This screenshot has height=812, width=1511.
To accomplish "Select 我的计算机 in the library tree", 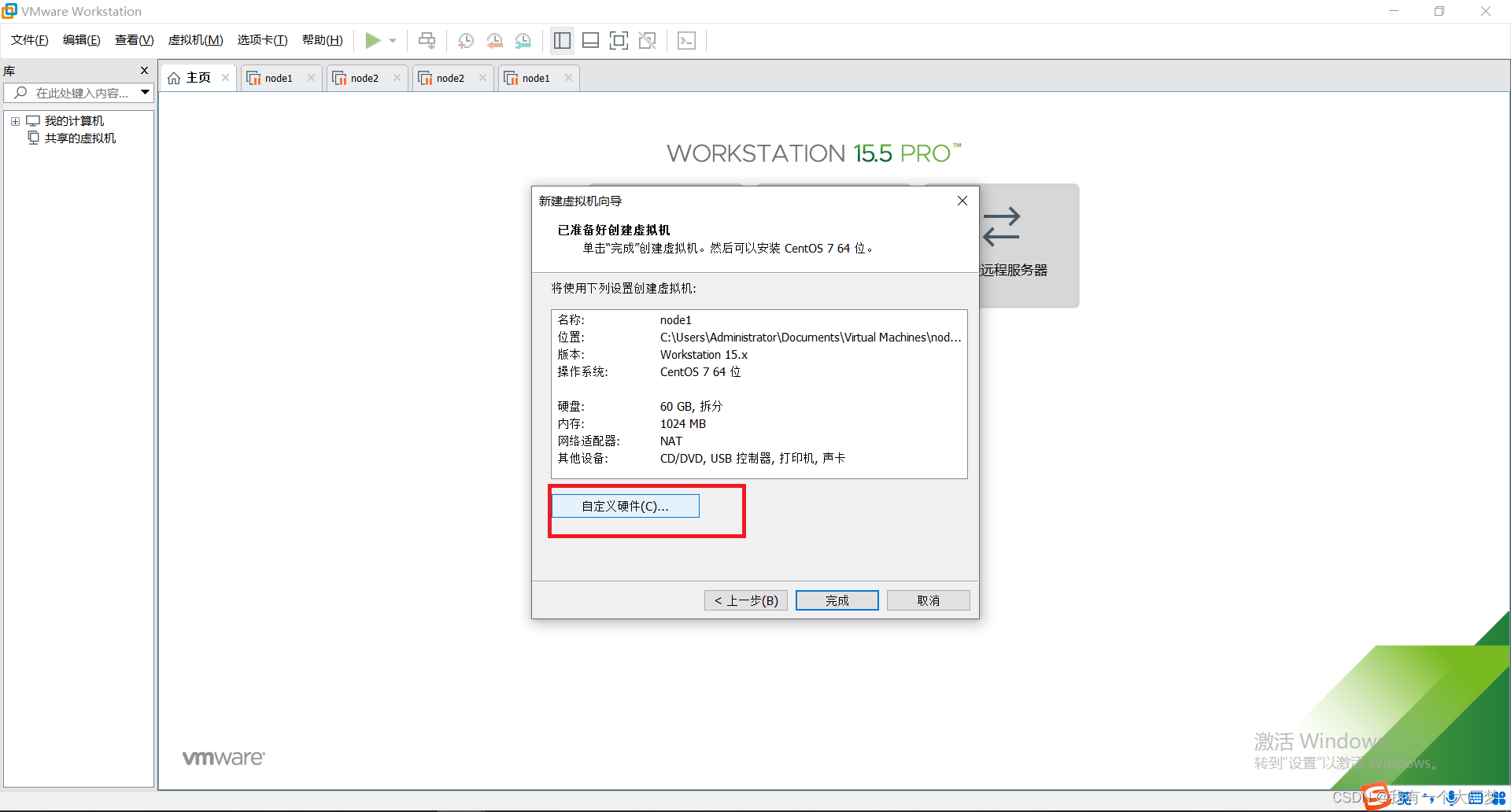I will pos(74,121).
